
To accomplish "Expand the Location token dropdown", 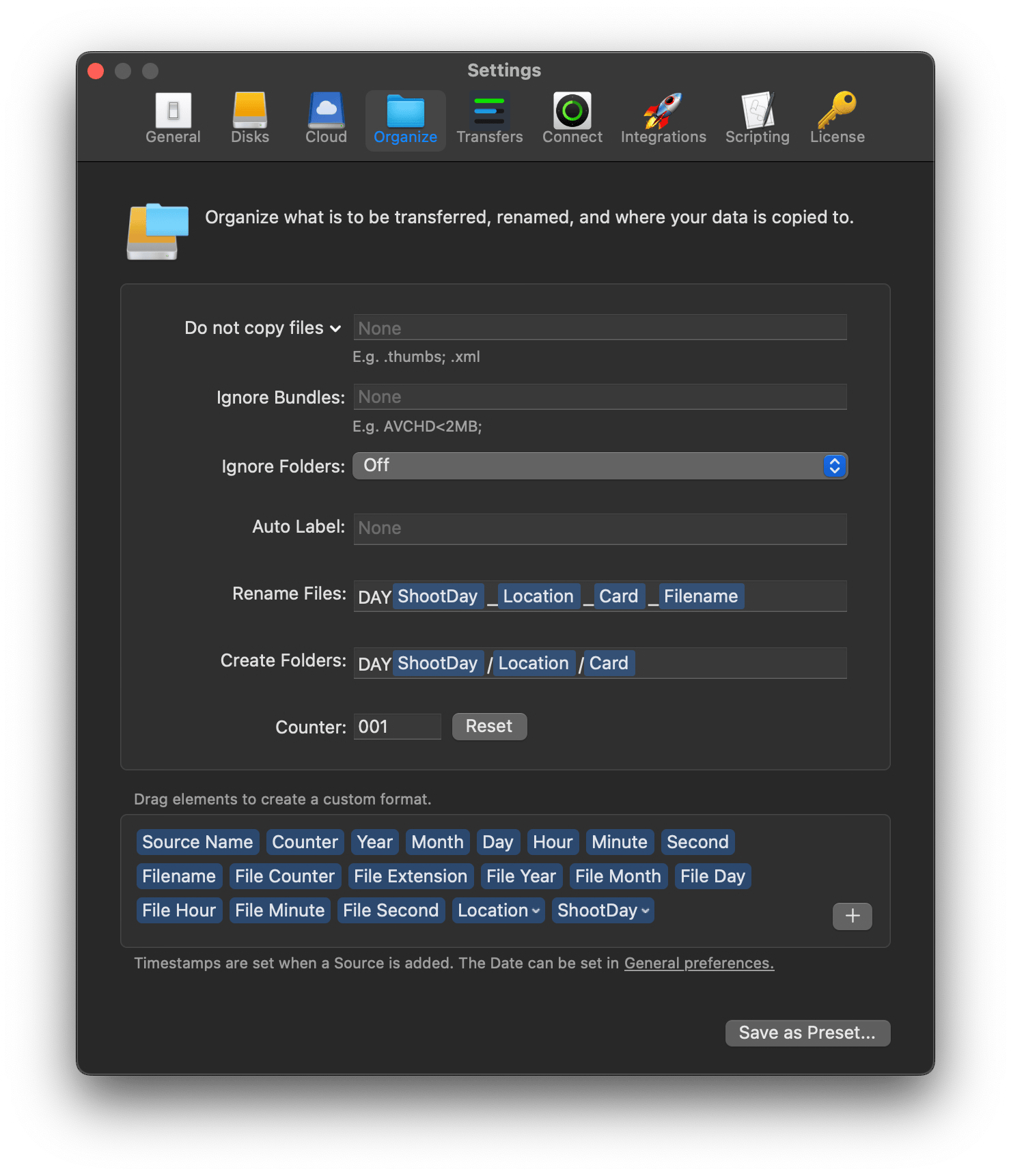I will (536, 911).
